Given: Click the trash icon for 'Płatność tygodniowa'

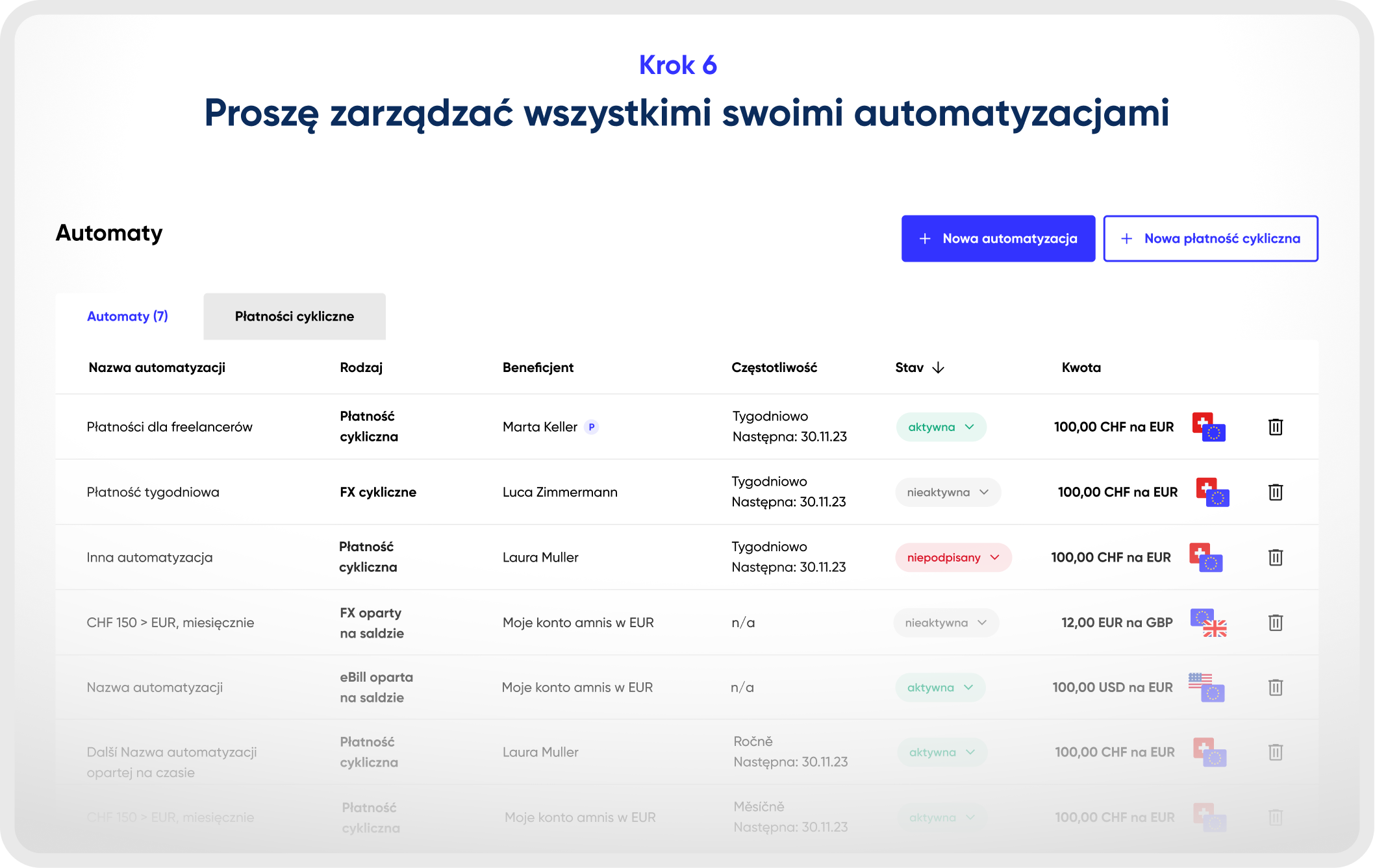Looking at the screenshot, I should pos(1275,492).
